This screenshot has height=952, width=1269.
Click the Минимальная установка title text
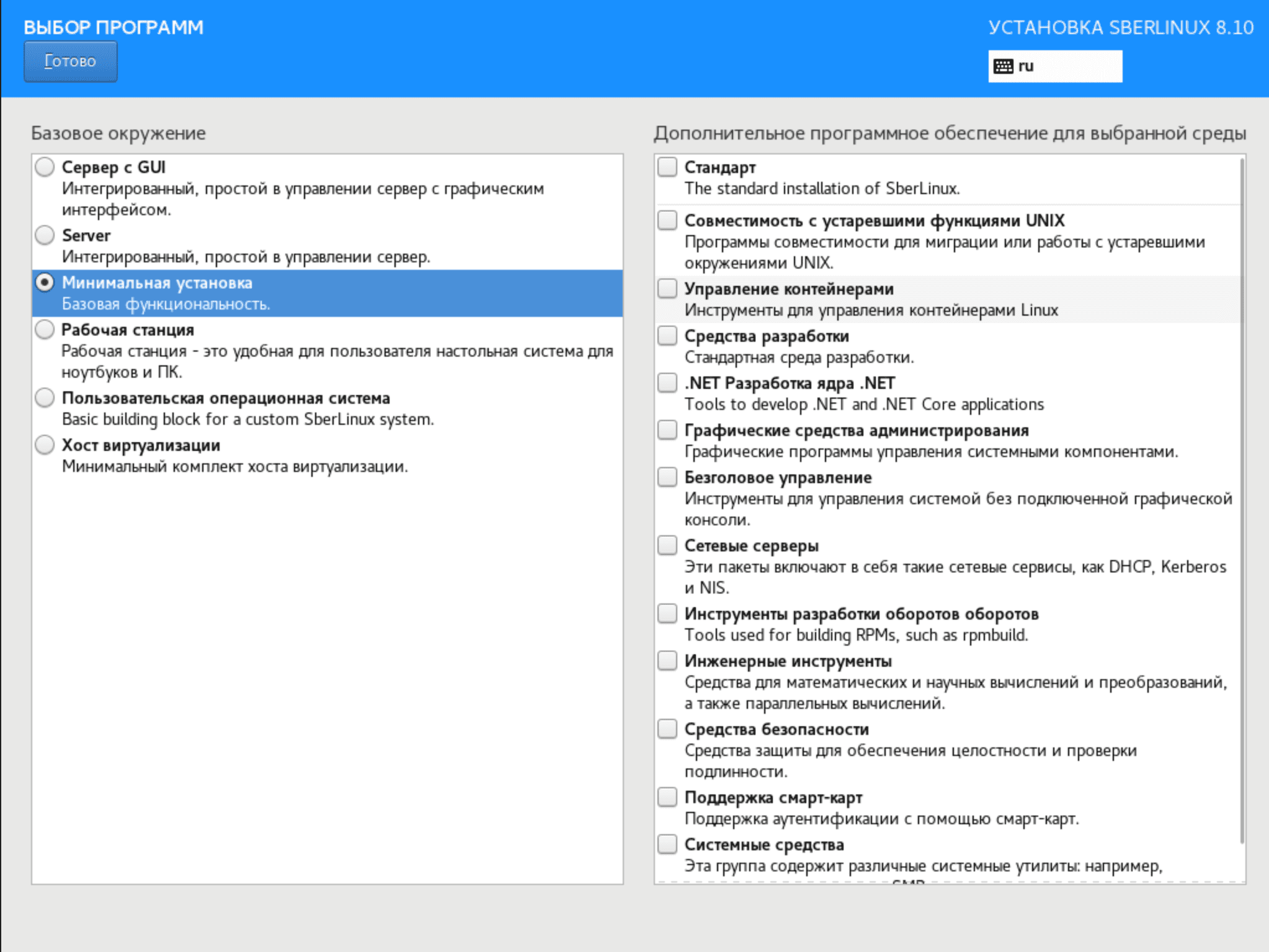157,283
